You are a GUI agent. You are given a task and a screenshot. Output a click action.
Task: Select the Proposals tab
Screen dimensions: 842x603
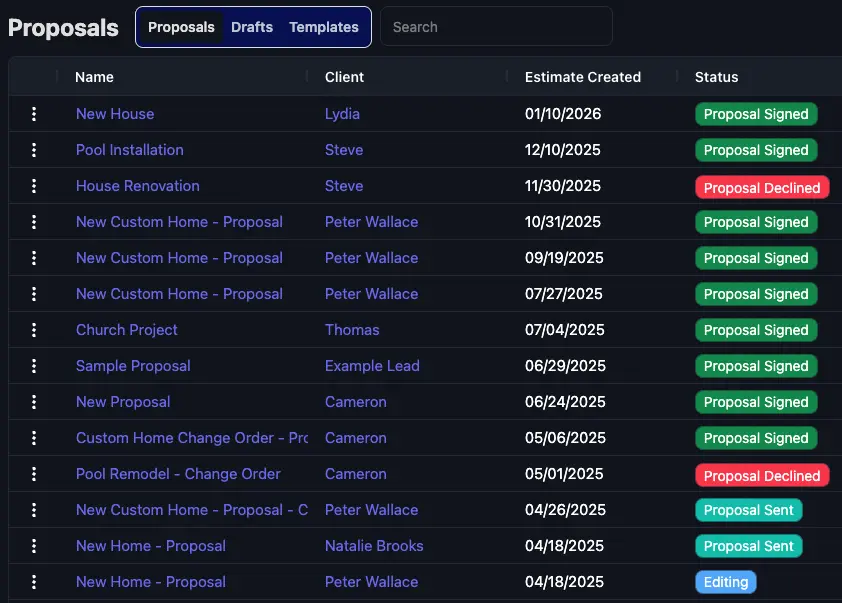coord(181,27)
